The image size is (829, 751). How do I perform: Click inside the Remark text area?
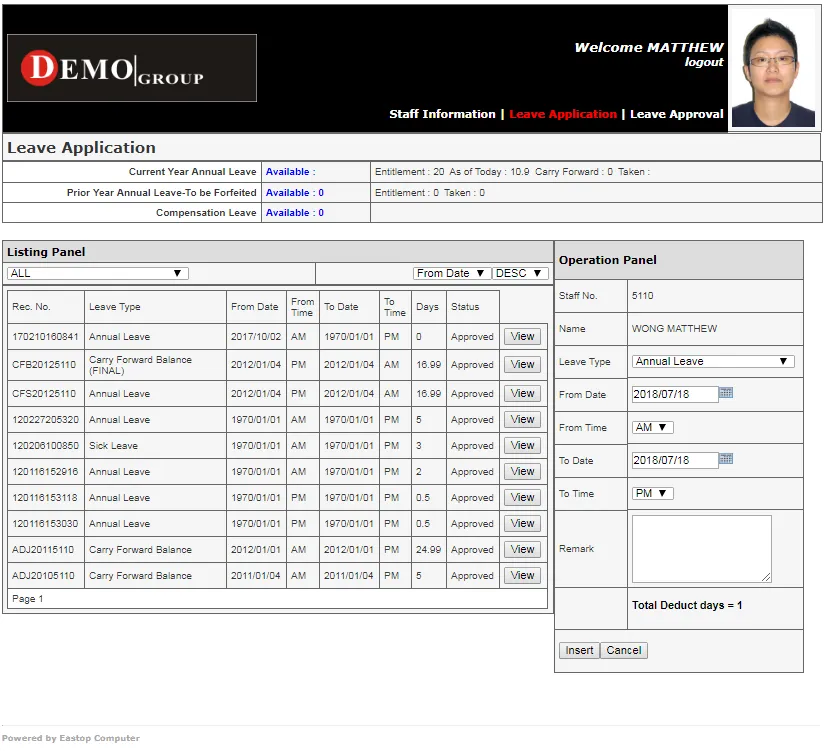click(701, 548)
